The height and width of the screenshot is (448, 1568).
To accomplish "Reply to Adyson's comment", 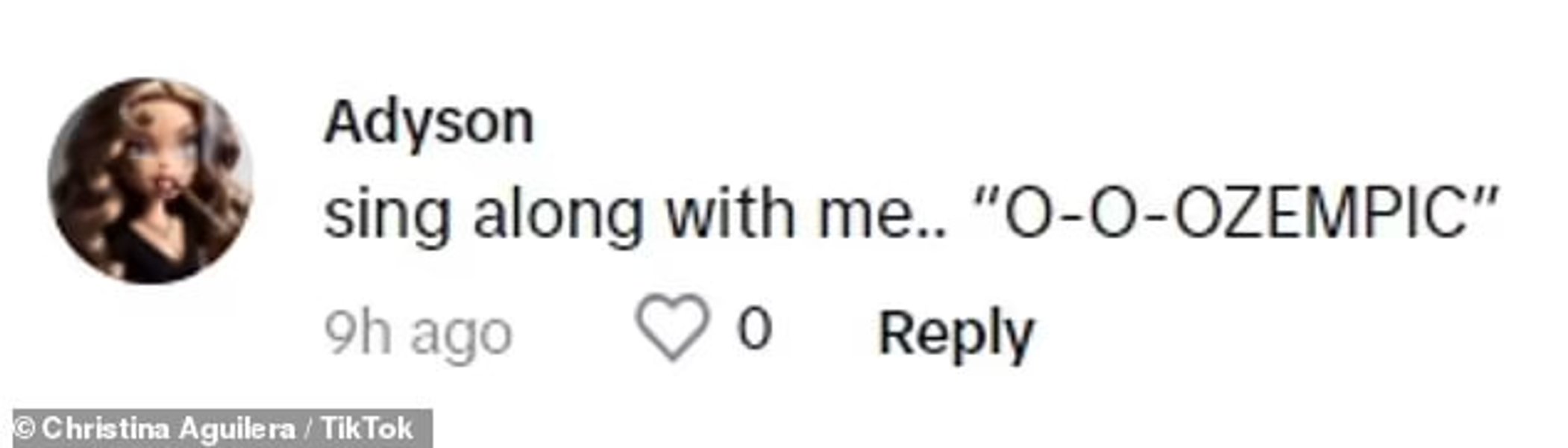I will pyautogui.click(x=956, y=333).
